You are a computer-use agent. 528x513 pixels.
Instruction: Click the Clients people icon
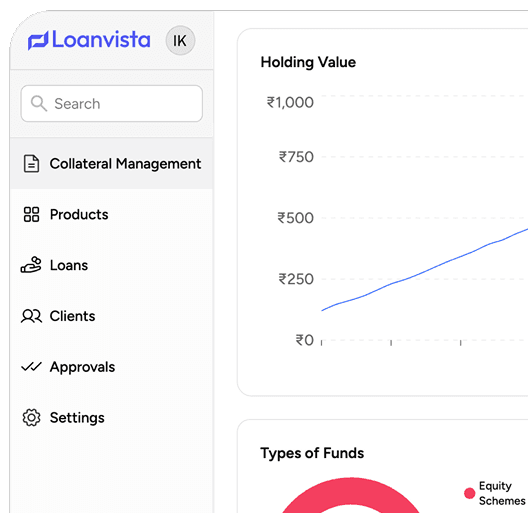(x=31, y=316)
